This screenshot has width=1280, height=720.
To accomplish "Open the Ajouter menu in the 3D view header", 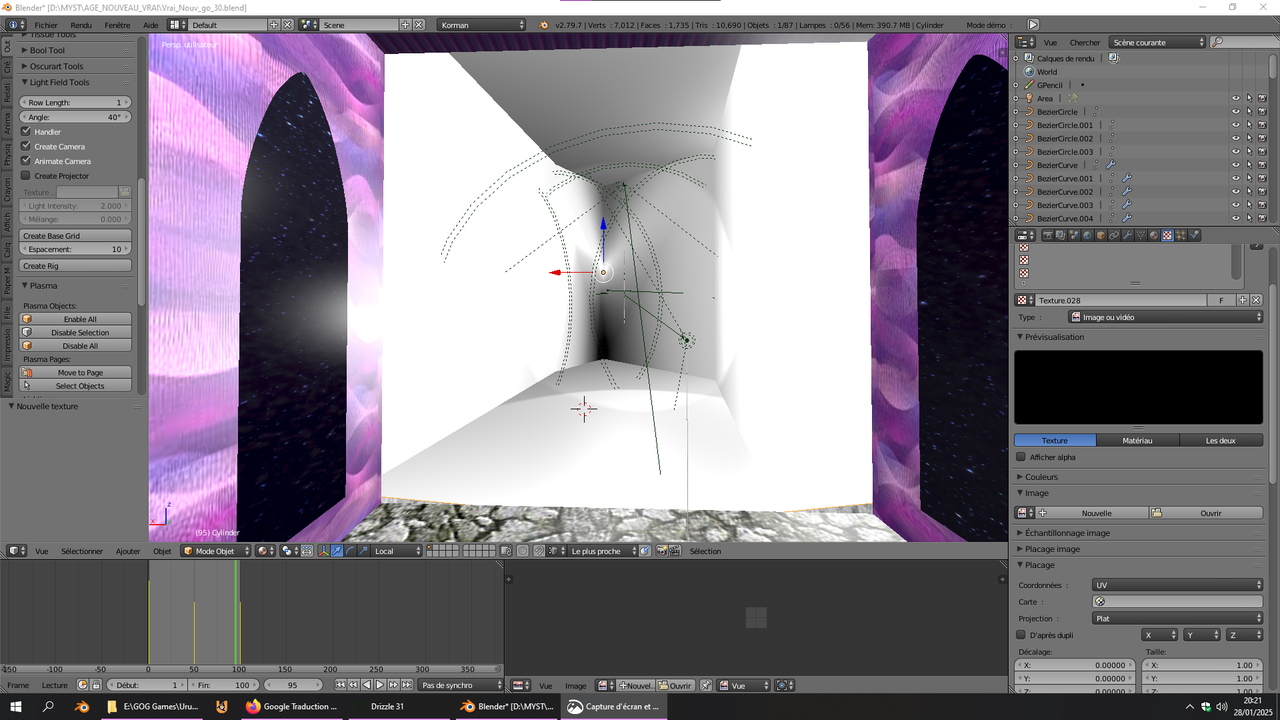I will pos(128,551).
